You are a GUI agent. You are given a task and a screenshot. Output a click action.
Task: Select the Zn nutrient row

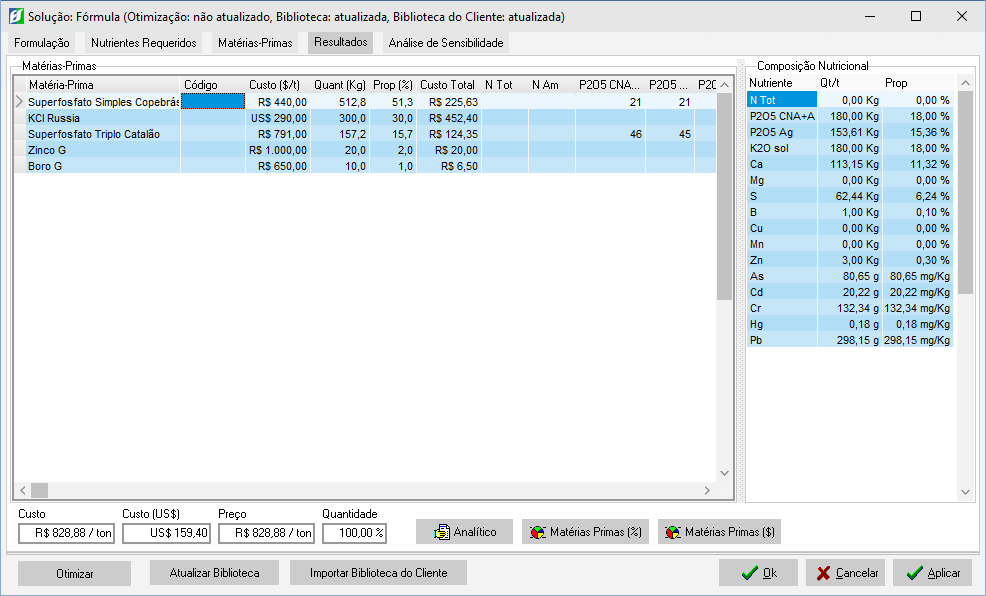(x=850, y=260)
